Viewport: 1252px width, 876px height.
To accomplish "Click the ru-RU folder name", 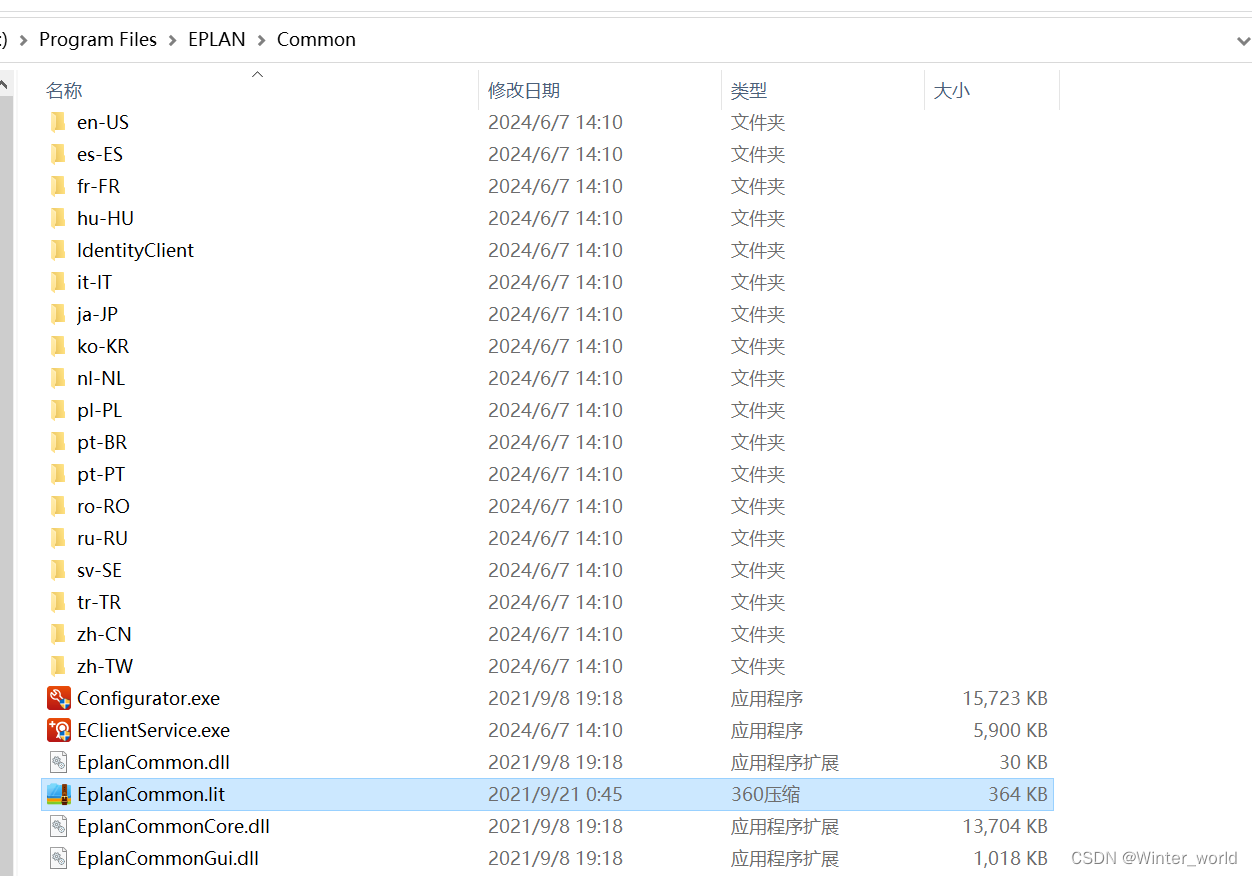I will click(x=102, y=538).
